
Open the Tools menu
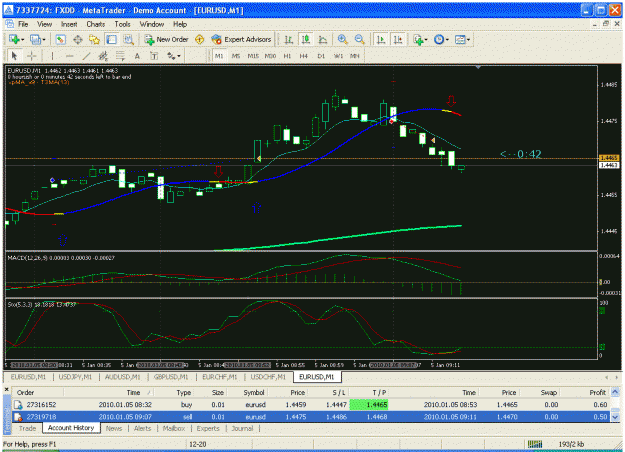point(122,24)
